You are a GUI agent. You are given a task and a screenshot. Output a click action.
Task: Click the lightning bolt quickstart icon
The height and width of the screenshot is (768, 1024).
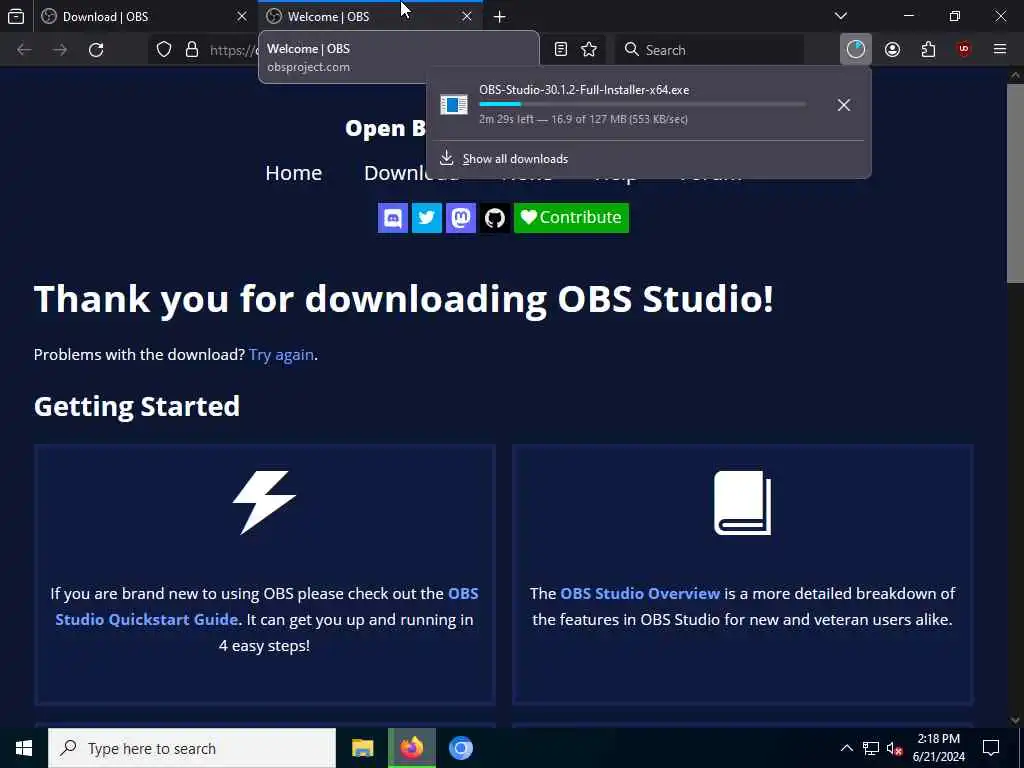[264, 502]
